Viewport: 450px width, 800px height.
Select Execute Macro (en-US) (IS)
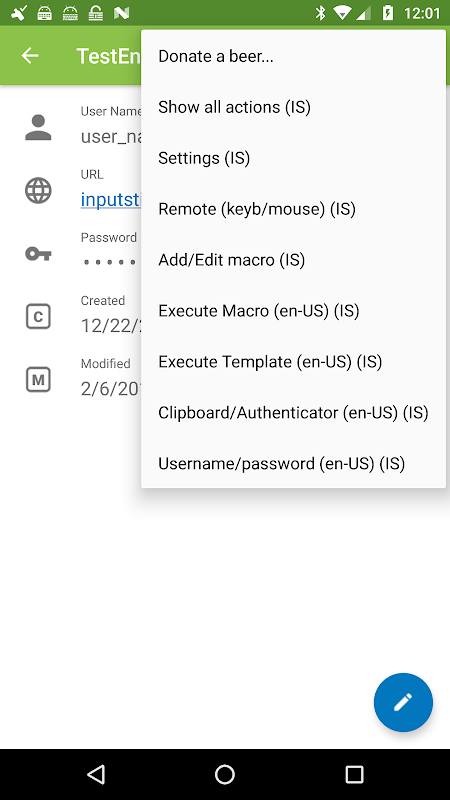(x=293, y=311)
